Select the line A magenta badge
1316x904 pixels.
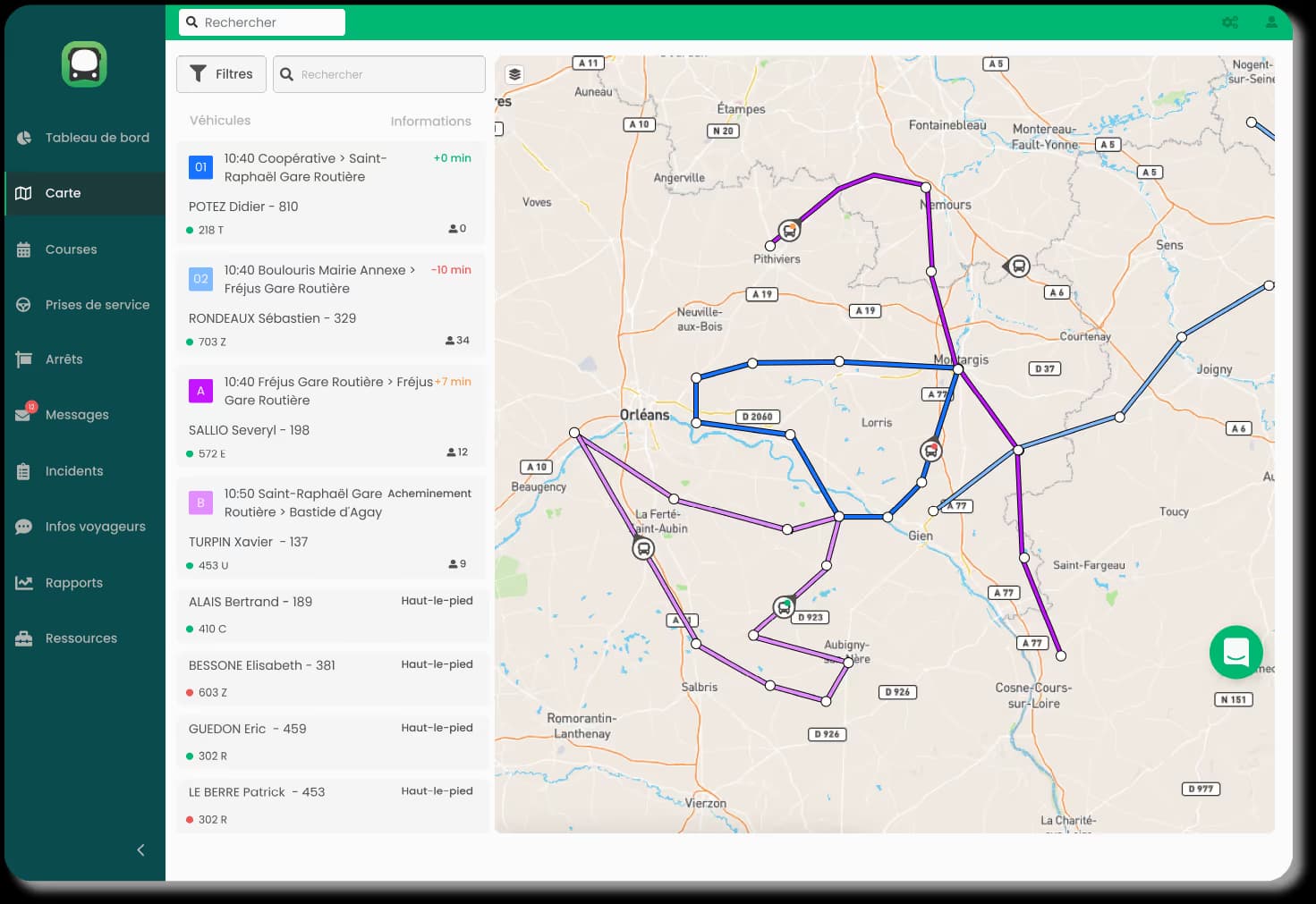point(200,391)
